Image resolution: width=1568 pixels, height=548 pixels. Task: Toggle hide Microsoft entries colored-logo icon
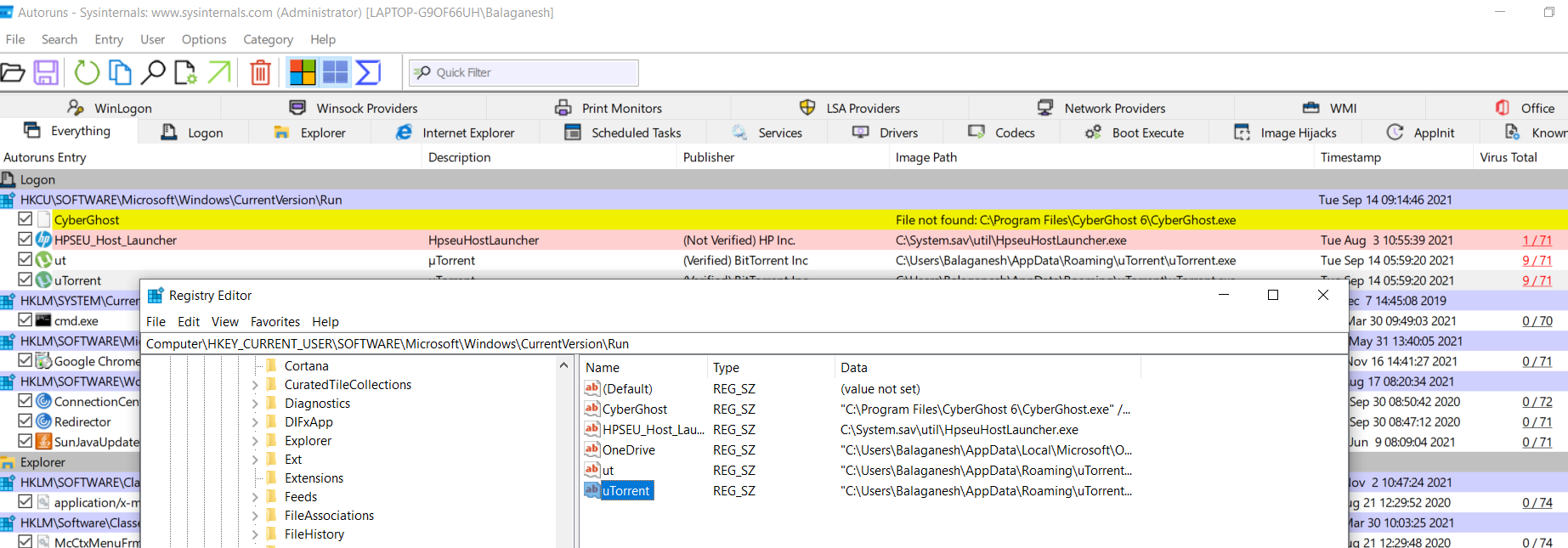click(x=303, y=73)
